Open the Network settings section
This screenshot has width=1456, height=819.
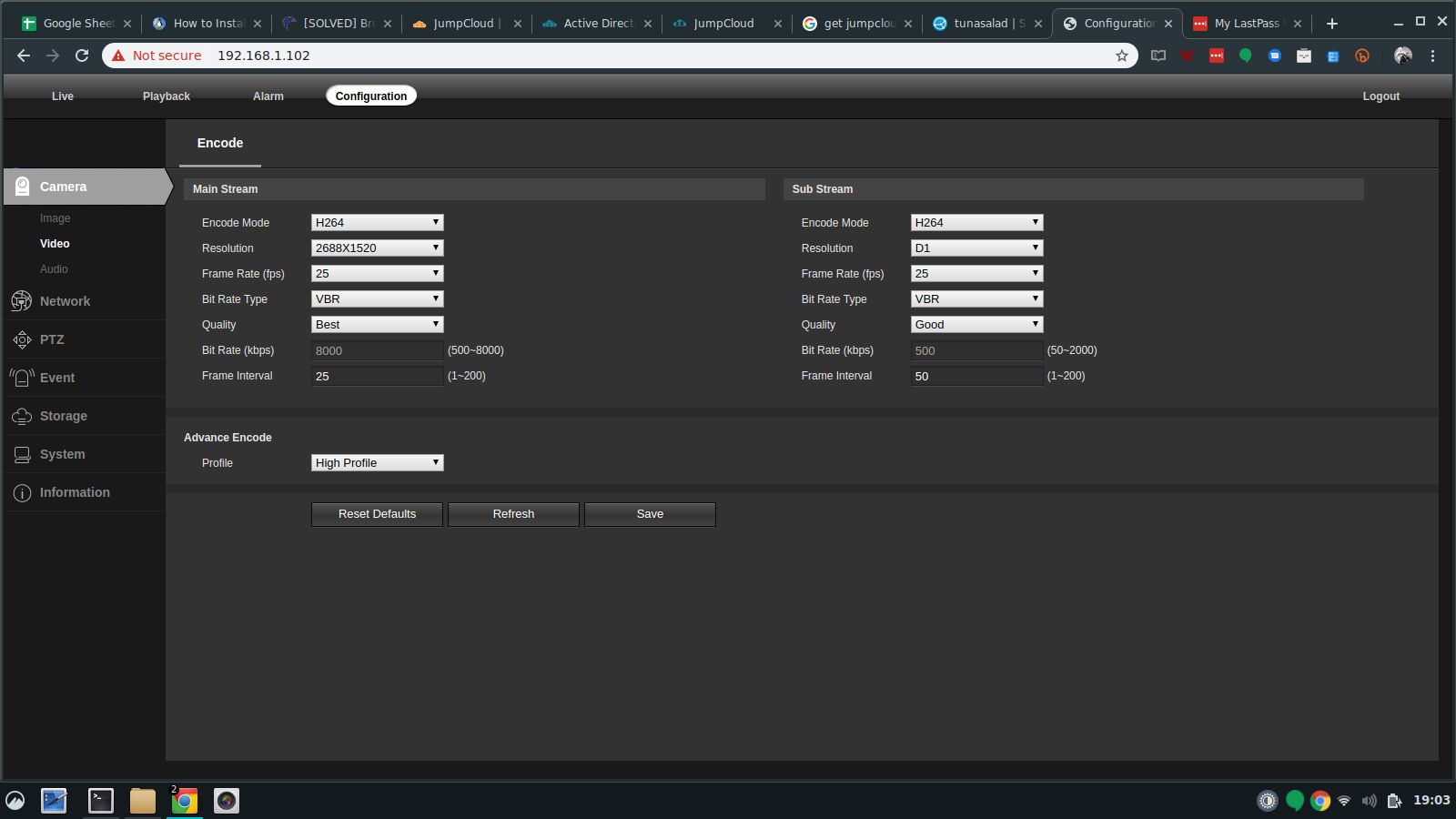[x=65, y=301]
